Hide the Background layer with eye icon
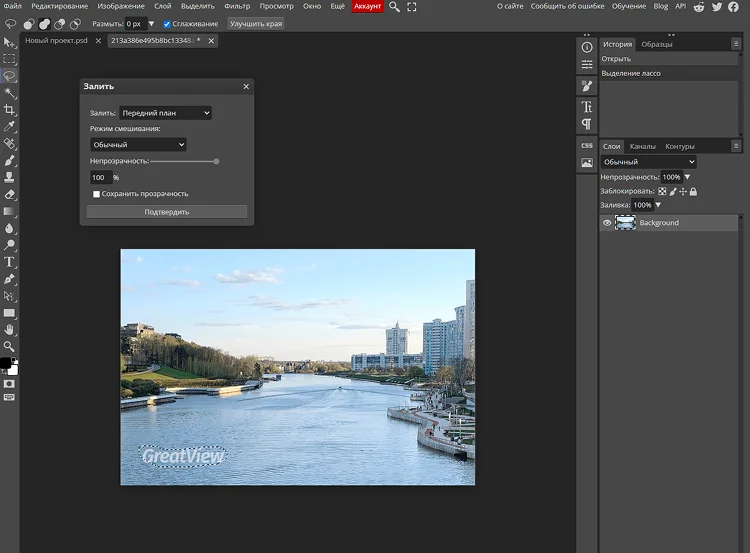750x553 pixels. pyautogui.click(x=607, y=222)
